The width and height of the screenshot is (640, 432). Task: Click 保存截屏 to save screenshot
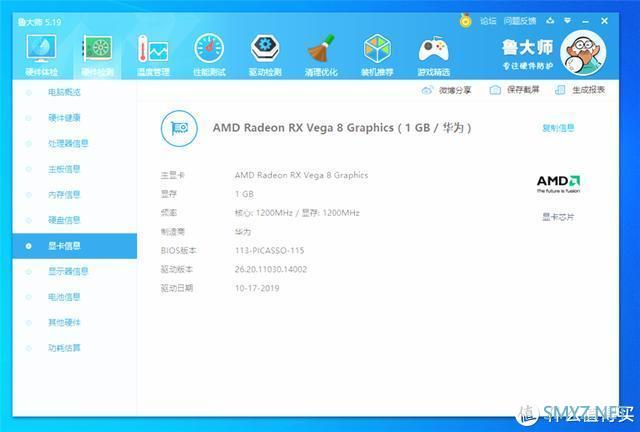(514, 90)
